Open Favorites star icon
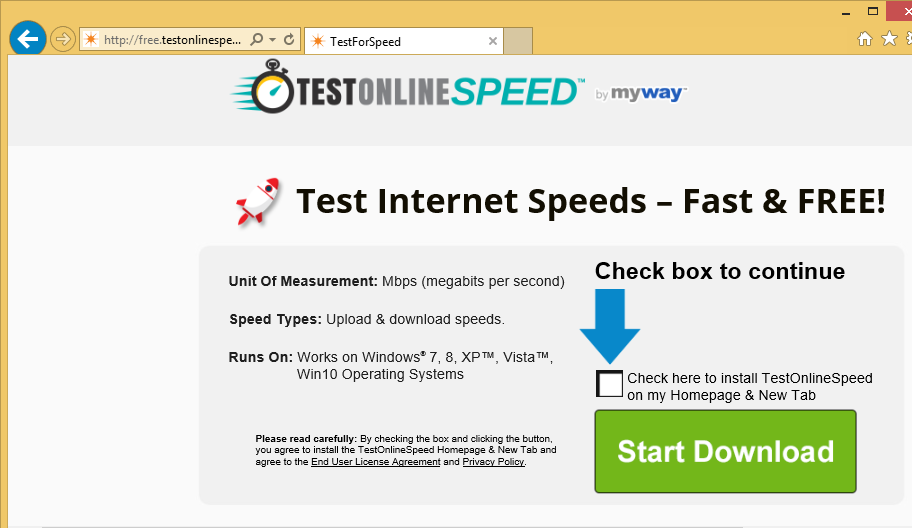 click(x=888, y=39)
